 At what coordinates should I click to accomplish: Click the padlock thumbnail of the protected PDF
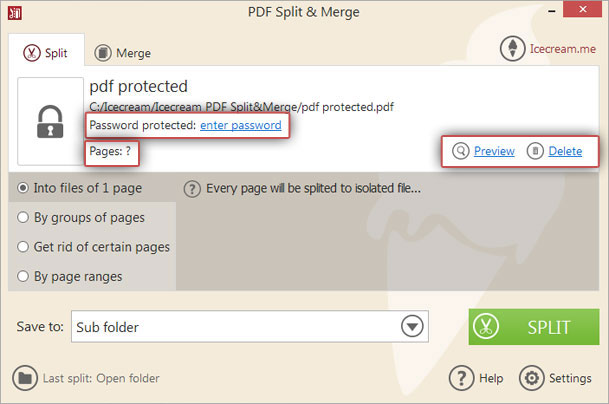coord(51,122)
